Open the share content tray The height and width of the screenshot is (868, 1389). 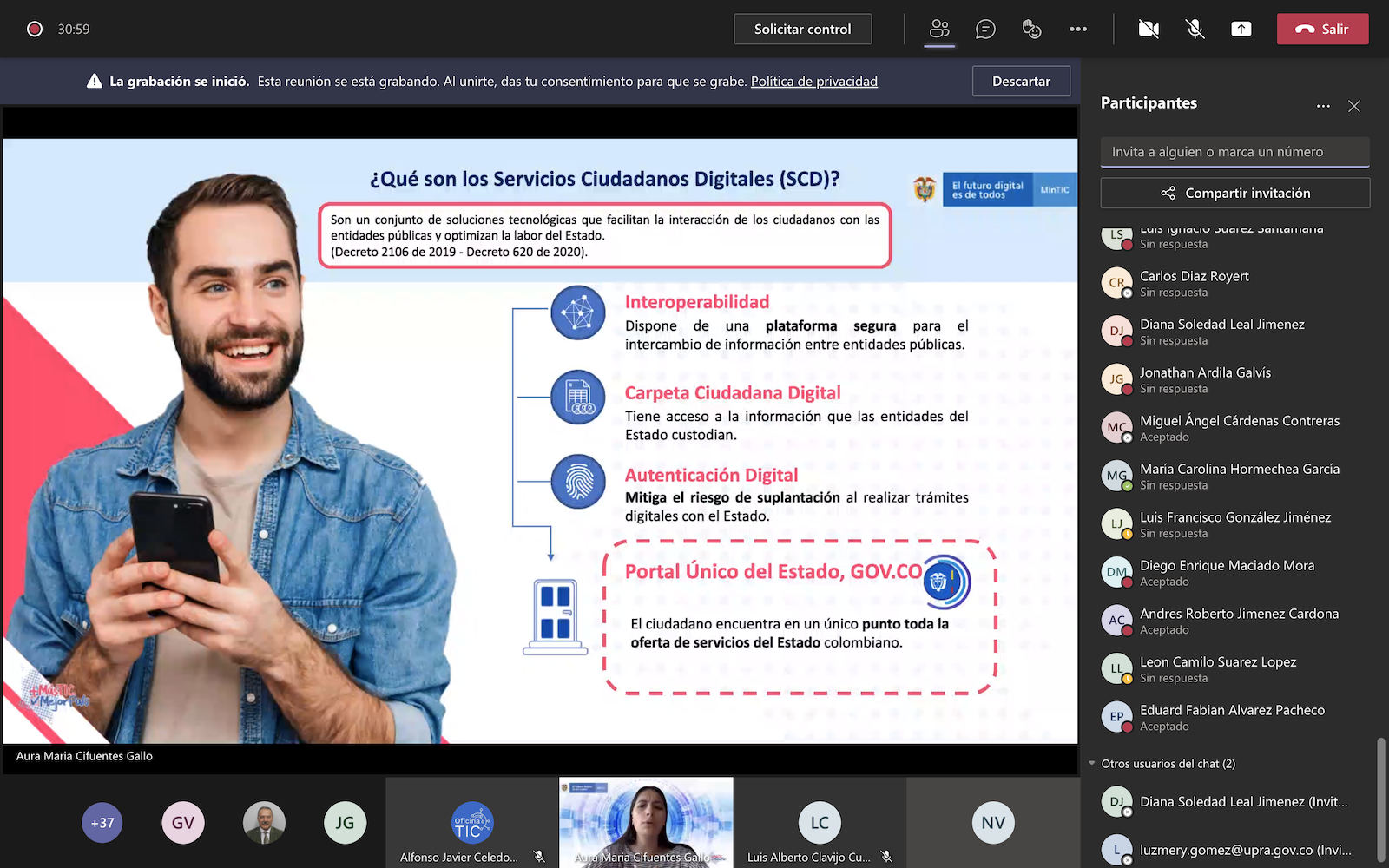point(1241,29)
